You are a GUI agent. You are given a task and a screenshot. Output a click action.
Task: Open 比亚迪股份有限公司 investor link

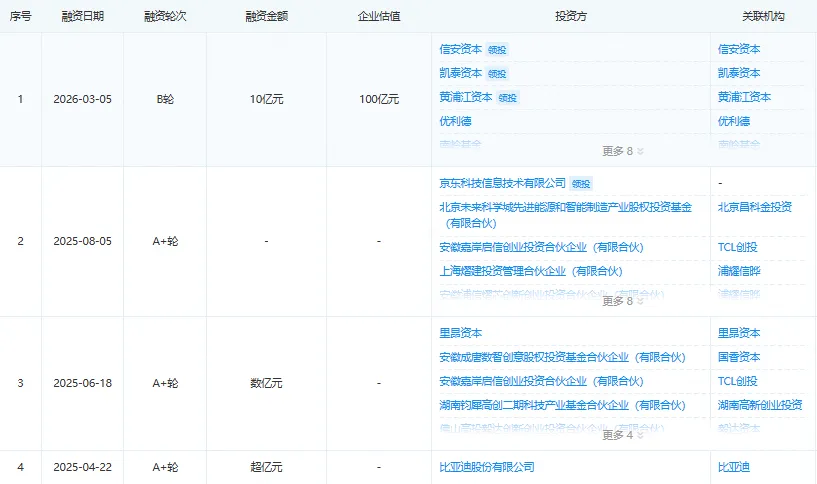(x=487, y=467)
